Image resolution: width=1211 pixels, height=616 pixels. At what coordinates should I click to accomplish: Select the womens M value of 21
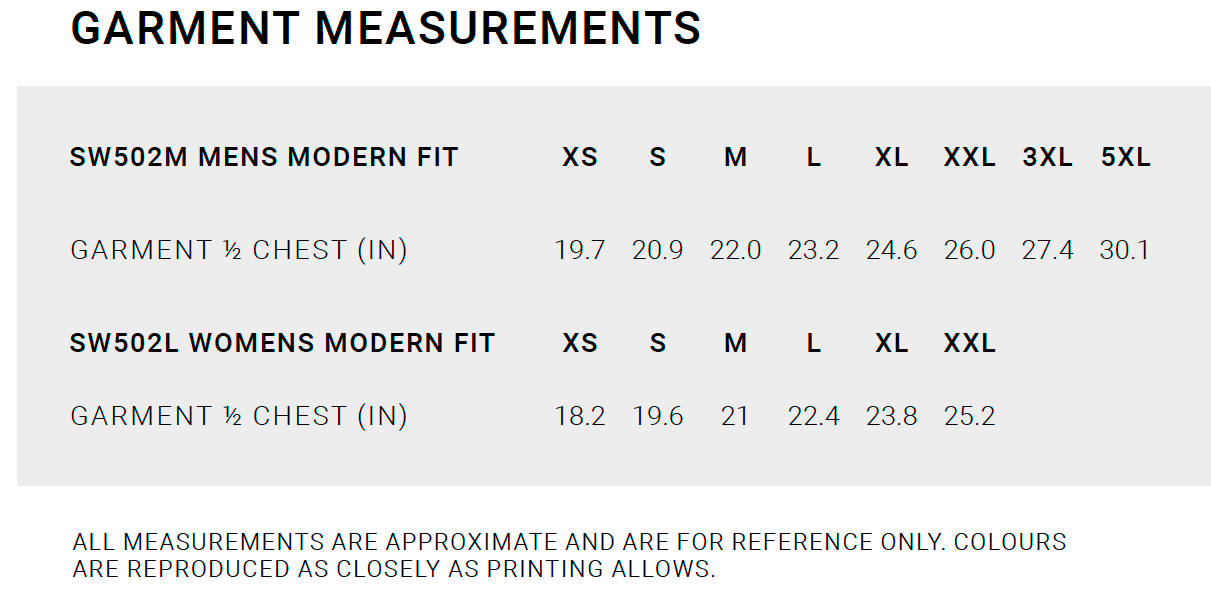point(735,416)
